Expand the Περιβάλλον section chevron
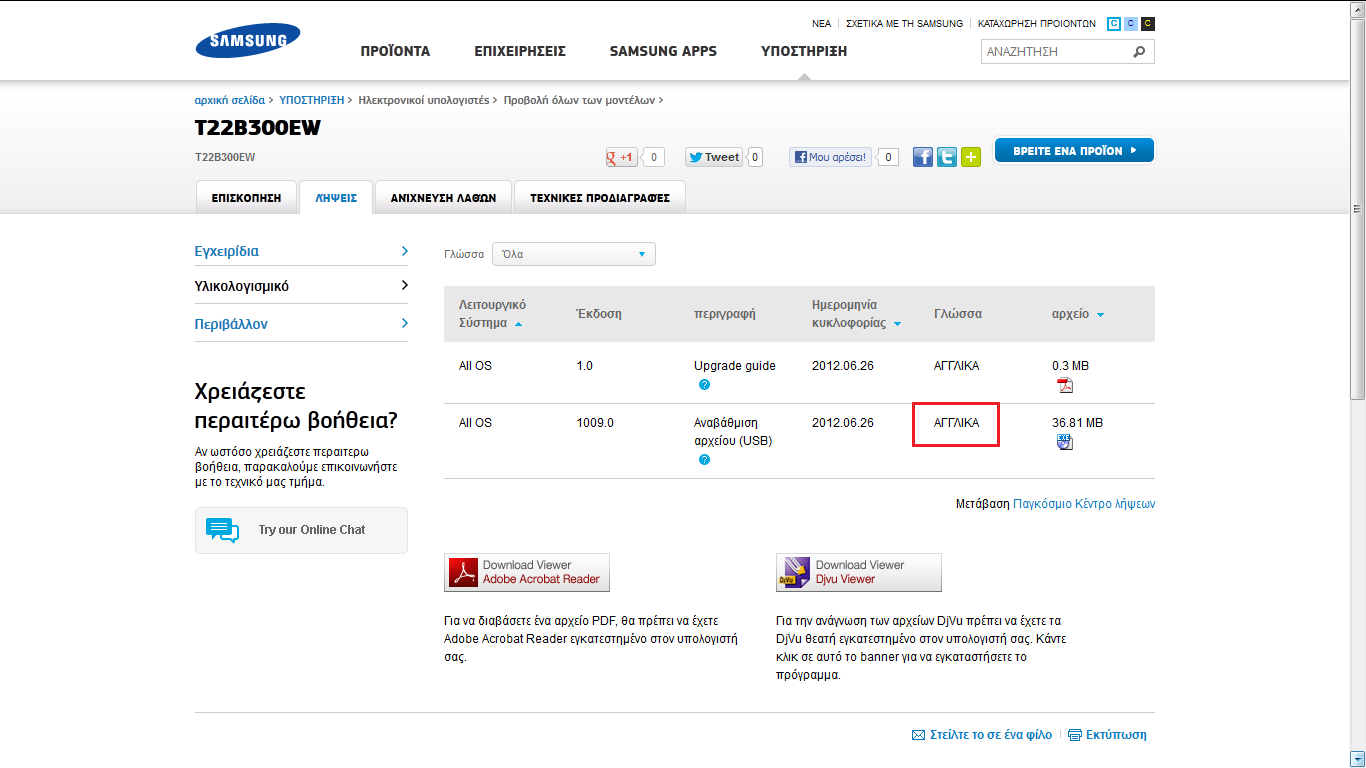 (x=404, y=323)
